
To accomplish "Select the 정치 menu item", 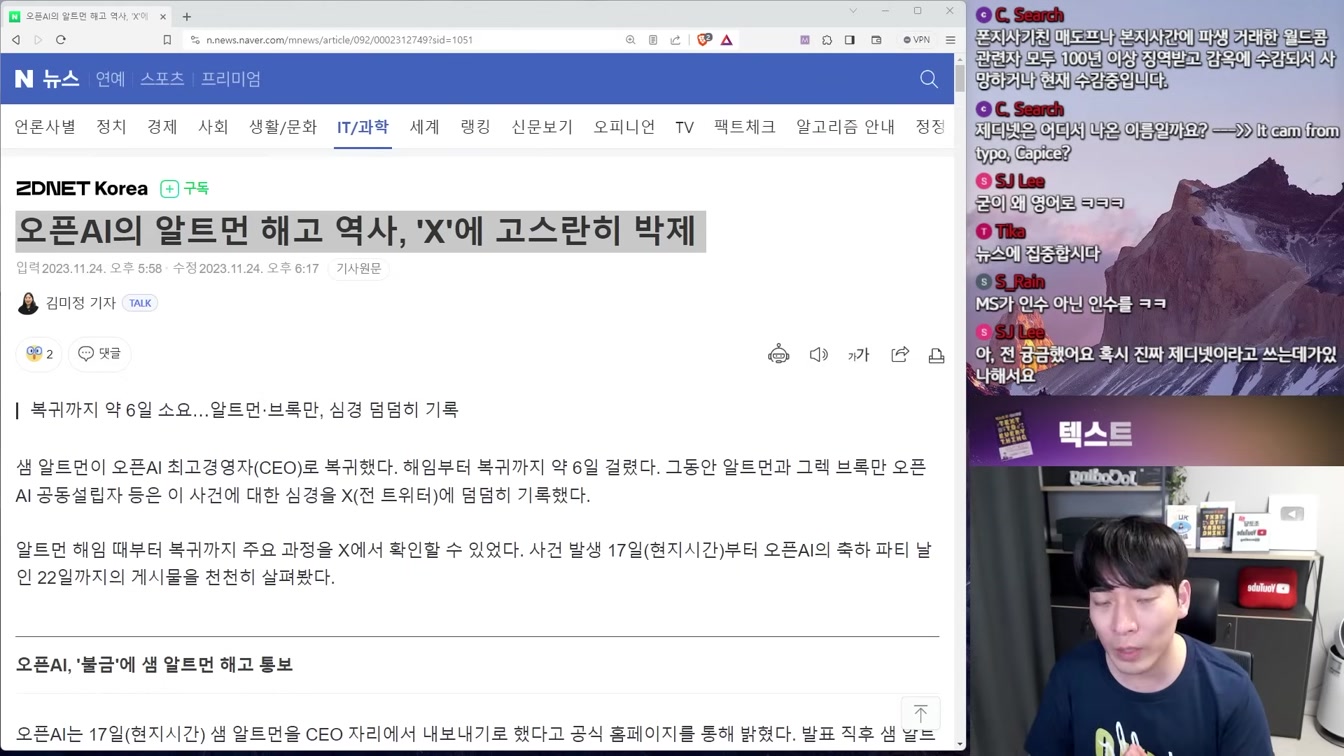I will tap(111, 127).
